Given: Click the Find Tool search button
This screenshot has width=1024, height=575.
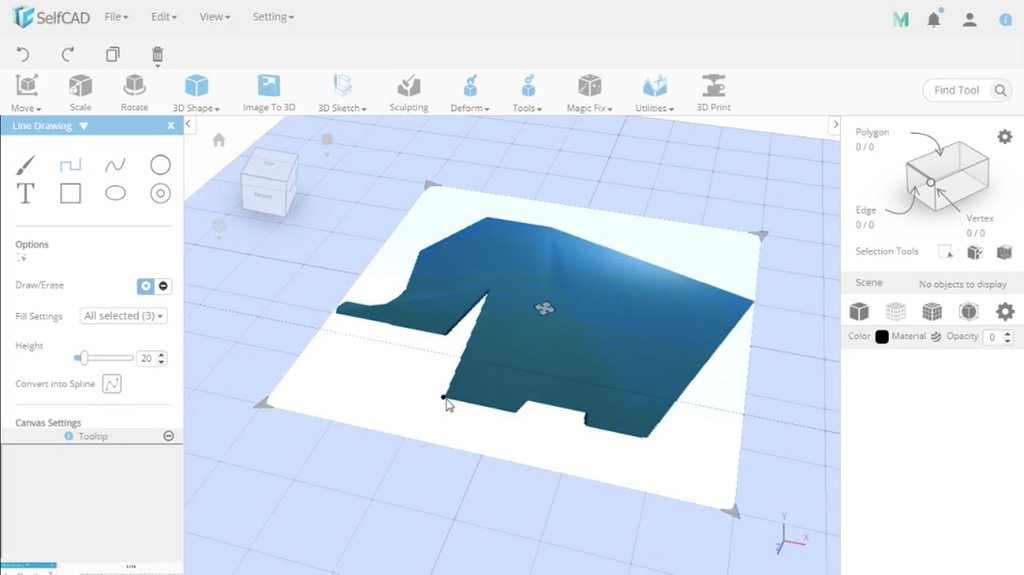Looking at the screenshot, I should coord(1000,90).
